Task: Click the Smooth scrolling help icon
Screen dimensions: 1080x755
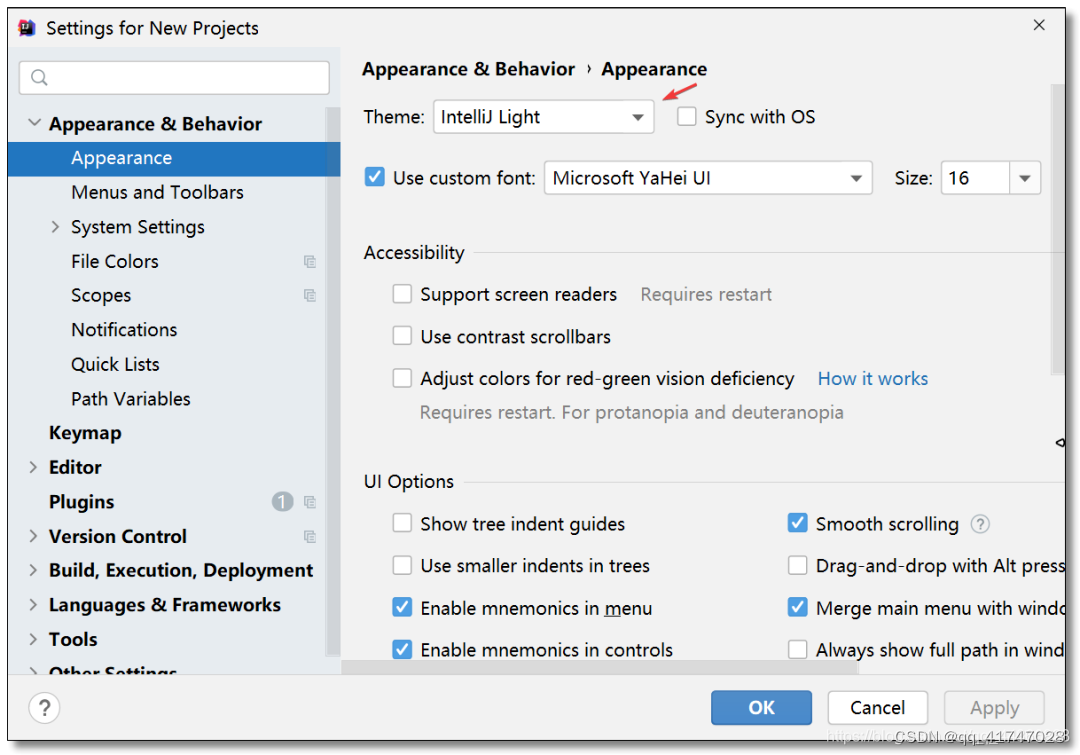Action: tap(980, 524)
